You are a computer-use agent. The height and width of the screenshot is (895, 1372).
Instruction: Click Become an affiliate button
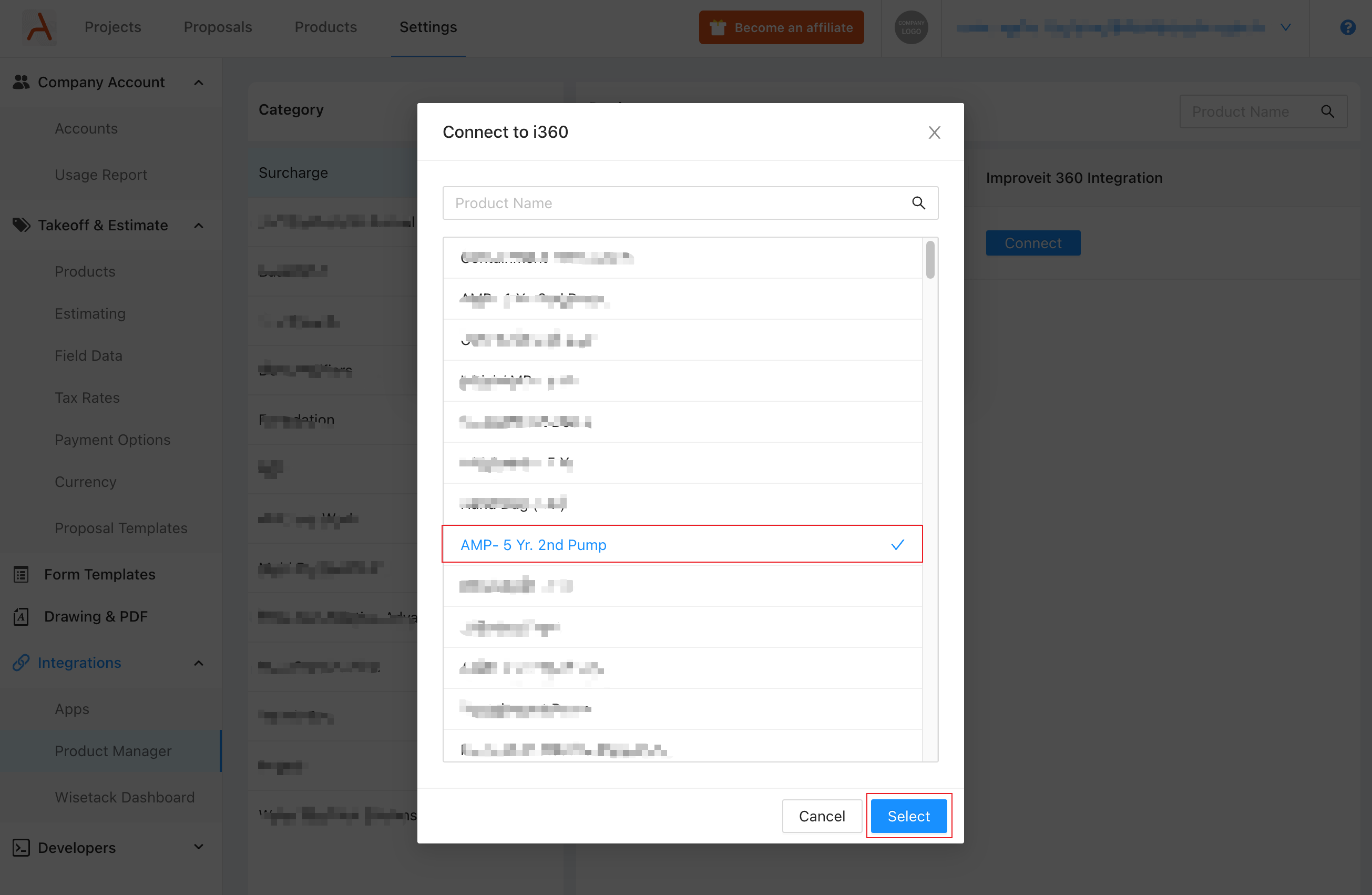(781, 27)
